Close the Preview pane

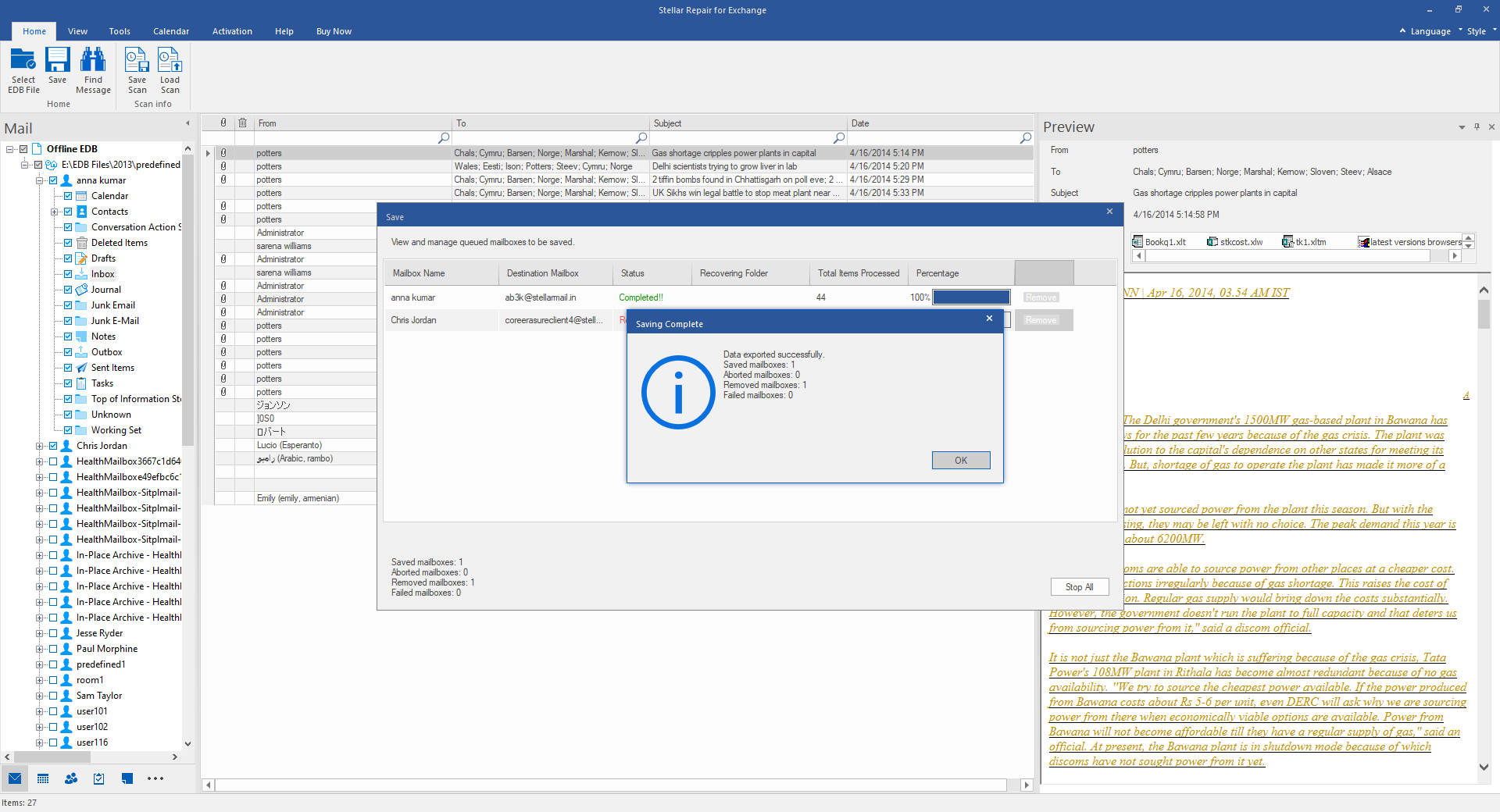(1491, 126)
